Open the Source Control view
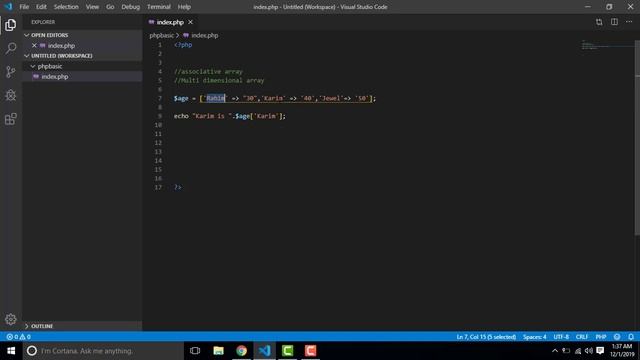640x360 pixels. tap(11, 72)
